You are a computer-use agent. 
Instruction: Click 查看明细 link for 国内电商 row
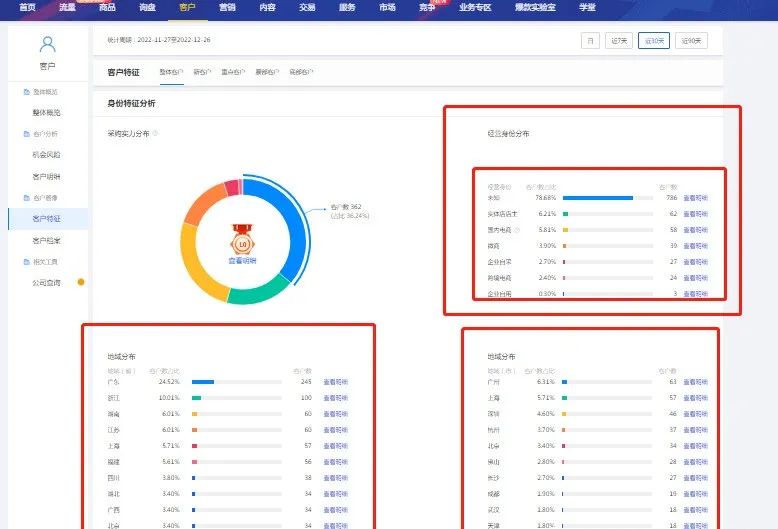(696, 230)
